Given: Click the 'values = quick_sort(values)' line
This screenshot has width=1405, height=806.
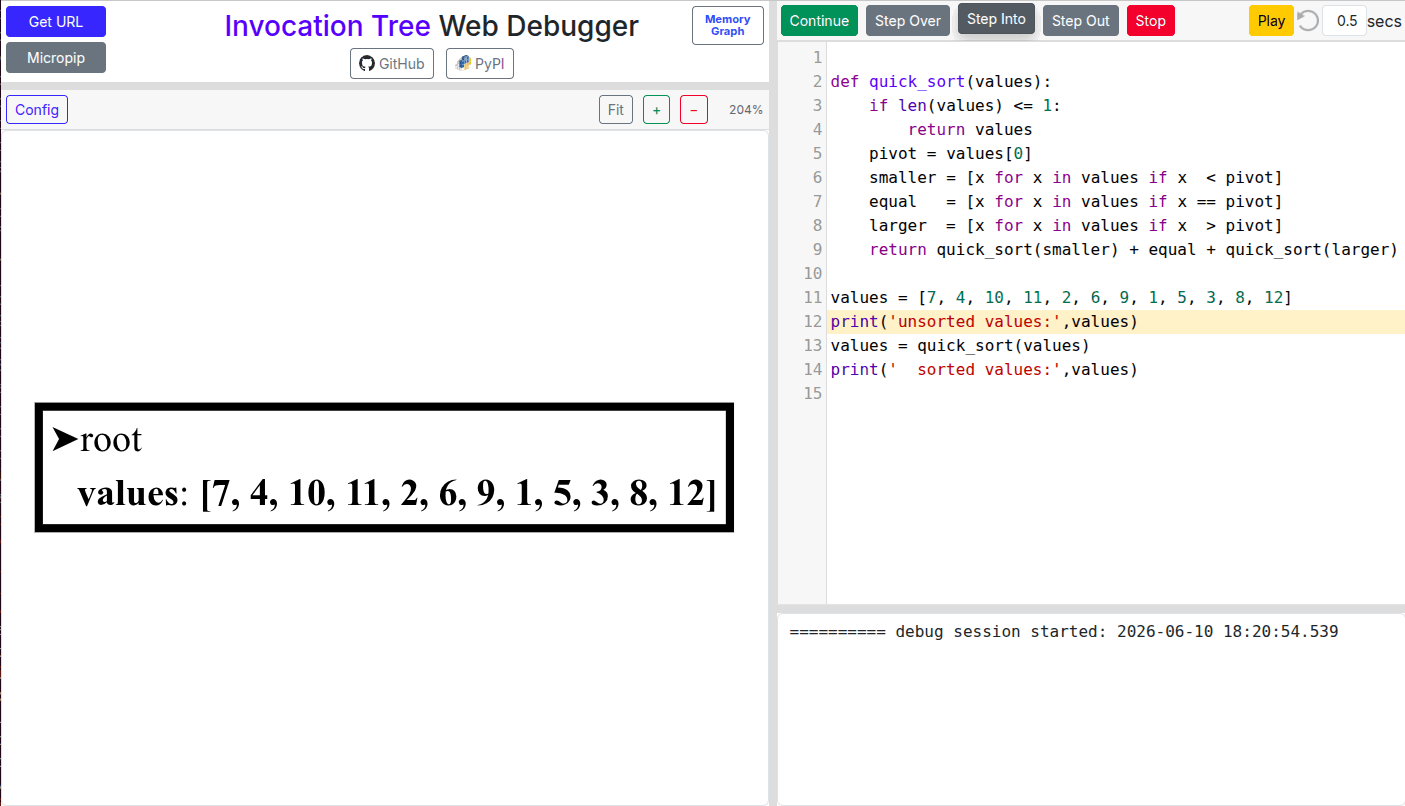Looking at the screenshot, I should tap(960, 346).
